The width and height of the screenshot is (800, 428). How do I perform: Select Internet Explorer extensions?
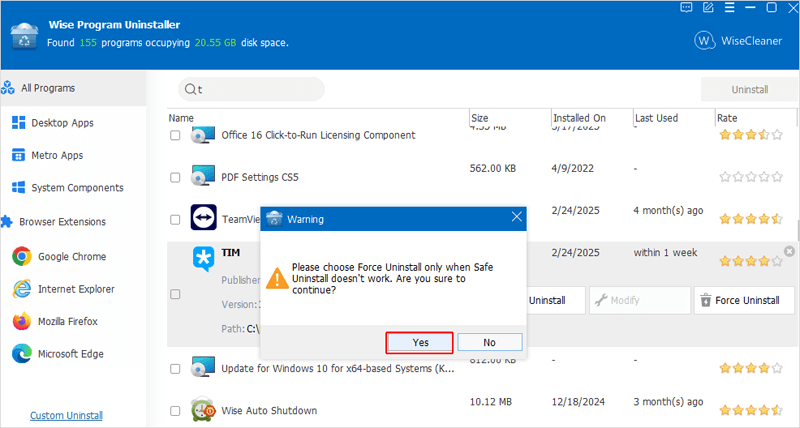pos(76,289)
